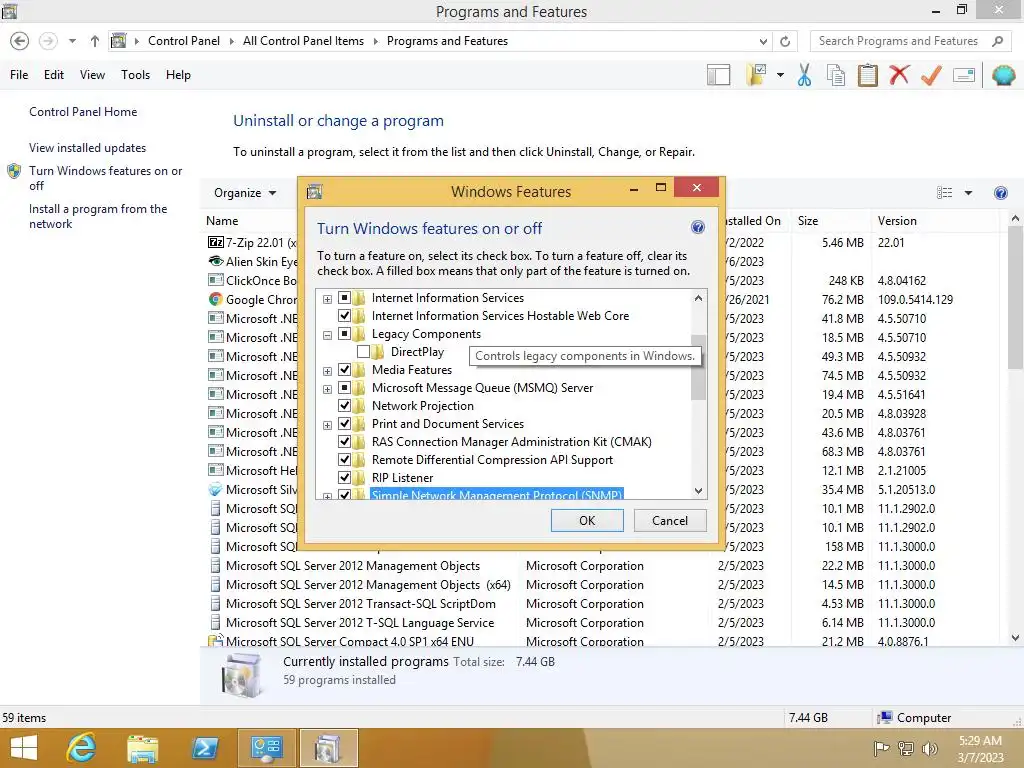This screenshot has height=768, width=1024.
Task: Click the programs list vertical scrollbar thumb
Action: pyautogui.click(x=1015, y=298)
